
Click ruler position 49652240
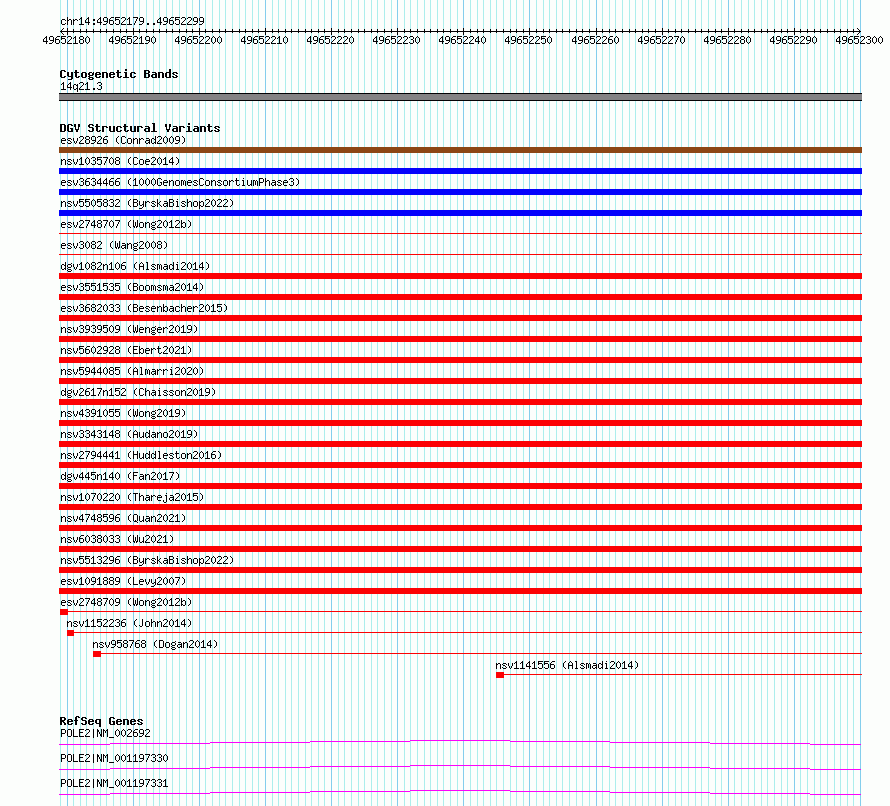(x=463, y=40)
